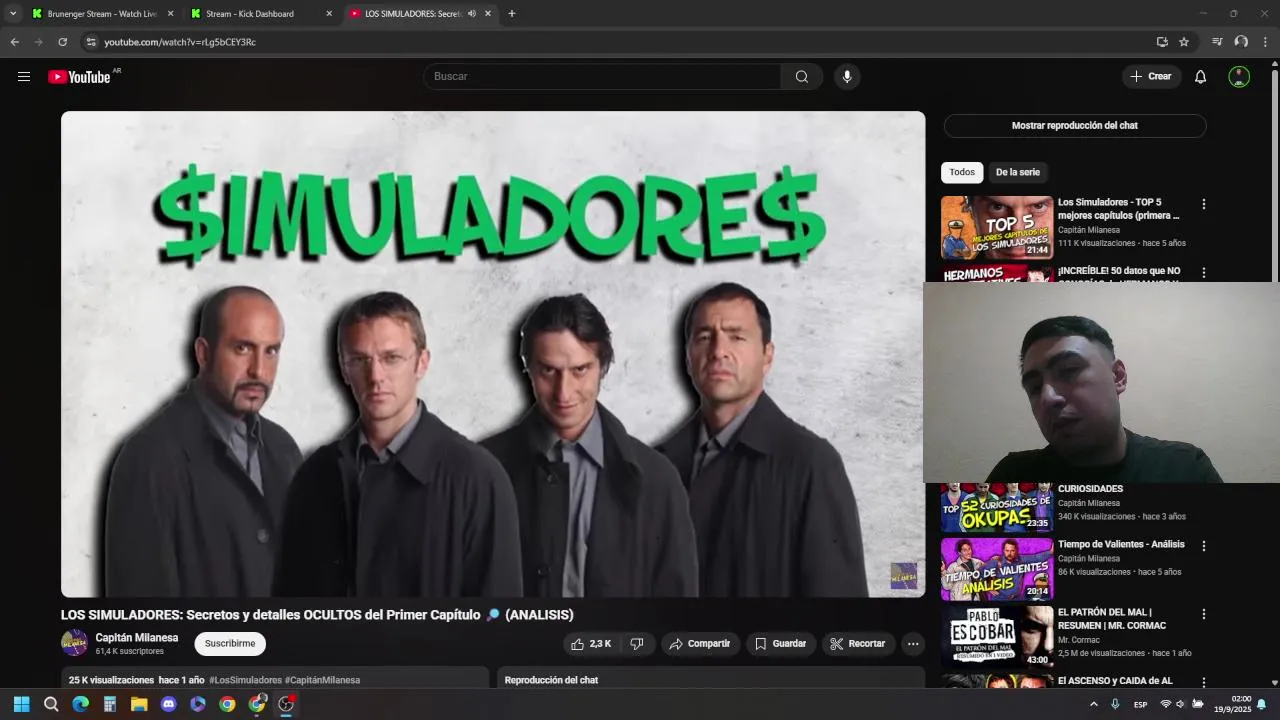The height and width of the screenshot is (720, 1280).
Task: Open the TOP 5 mejores capítulos thumbnail
Action: tap(997, 227)
